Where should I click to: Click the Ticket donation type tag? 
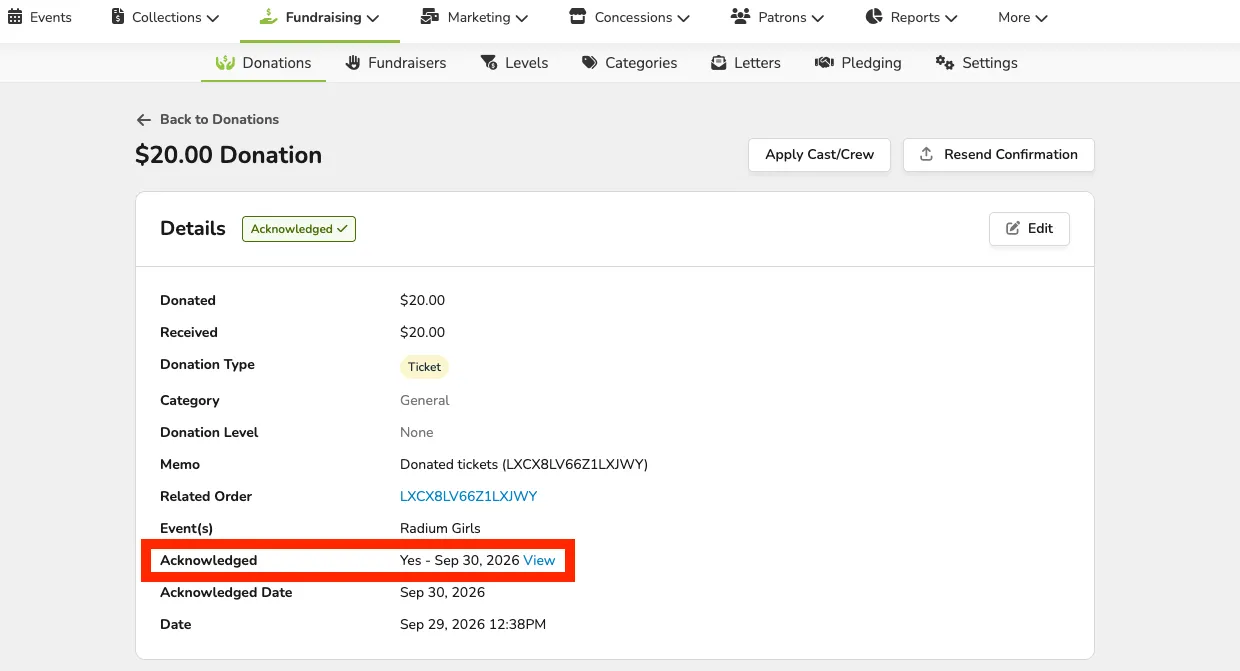[425, 367]
